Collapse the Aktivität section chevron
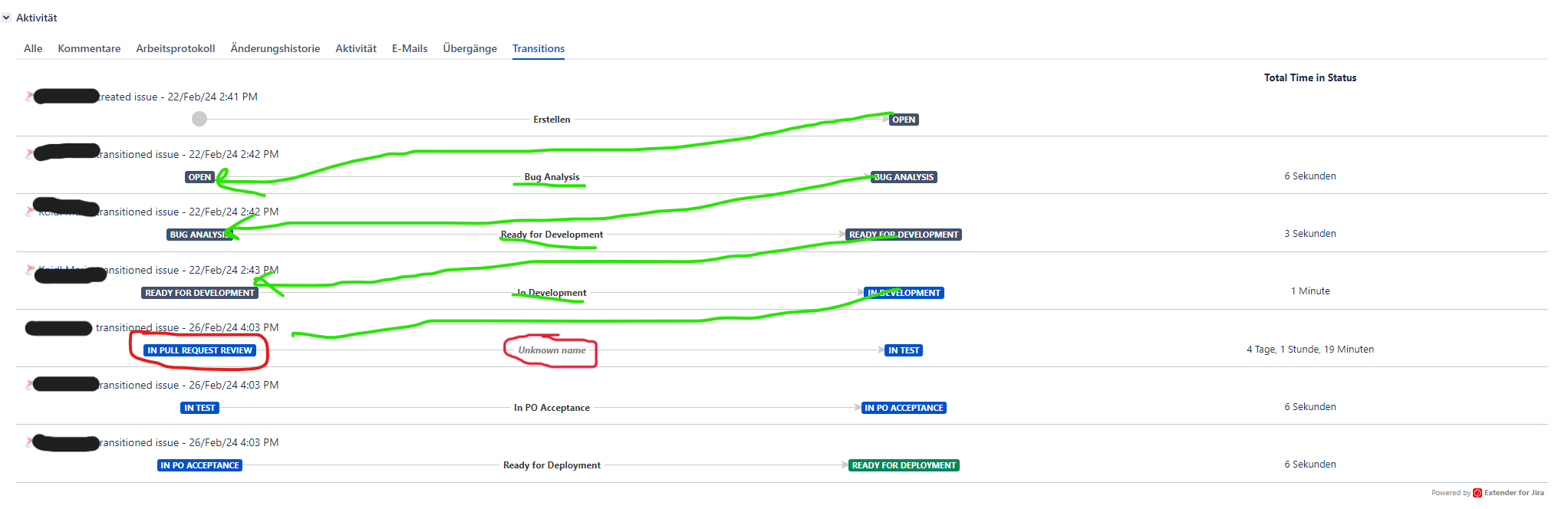 6,18
